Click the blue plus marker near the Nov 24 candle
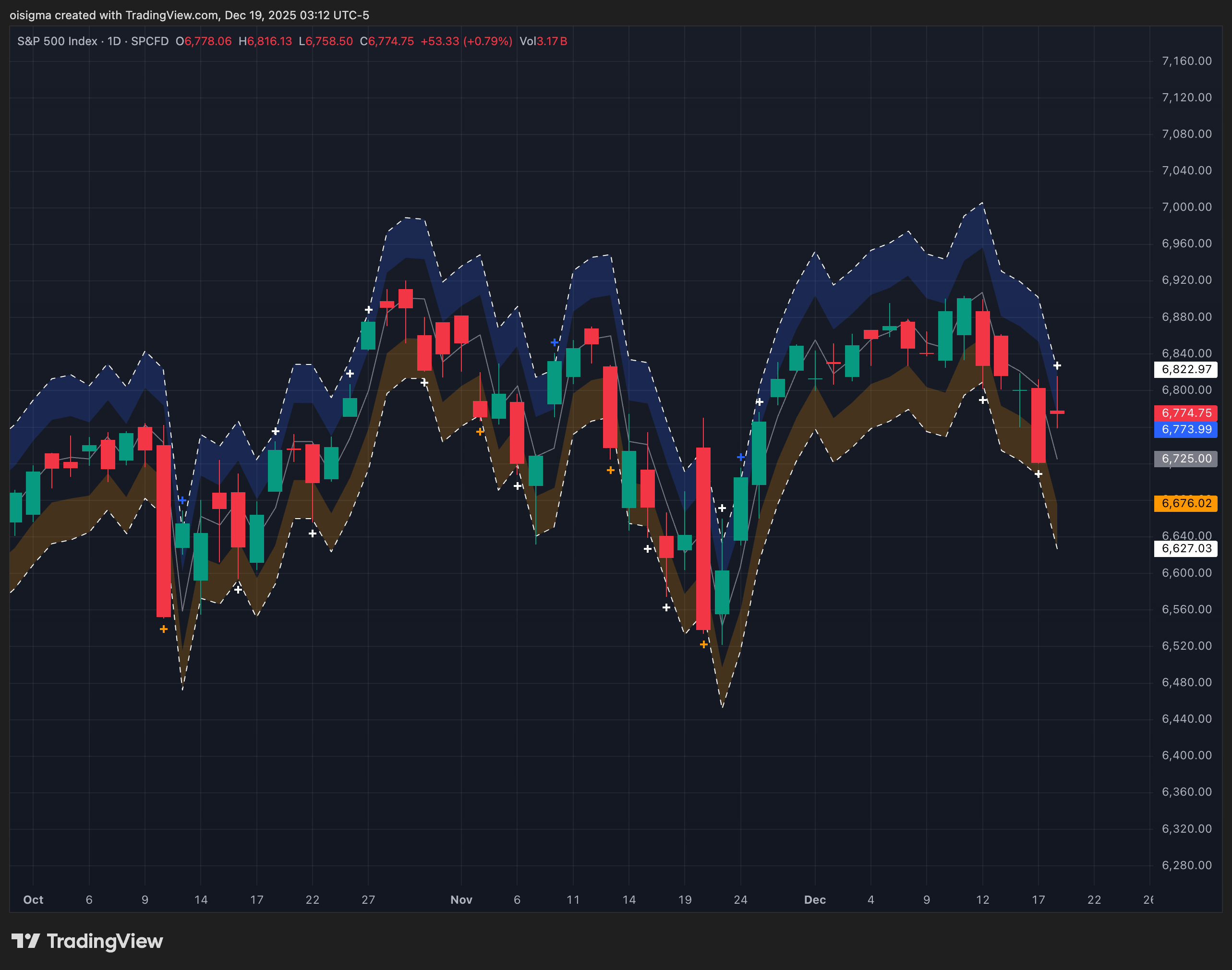Viewport: 1232px width, 970px height. (x=741, y=457)
